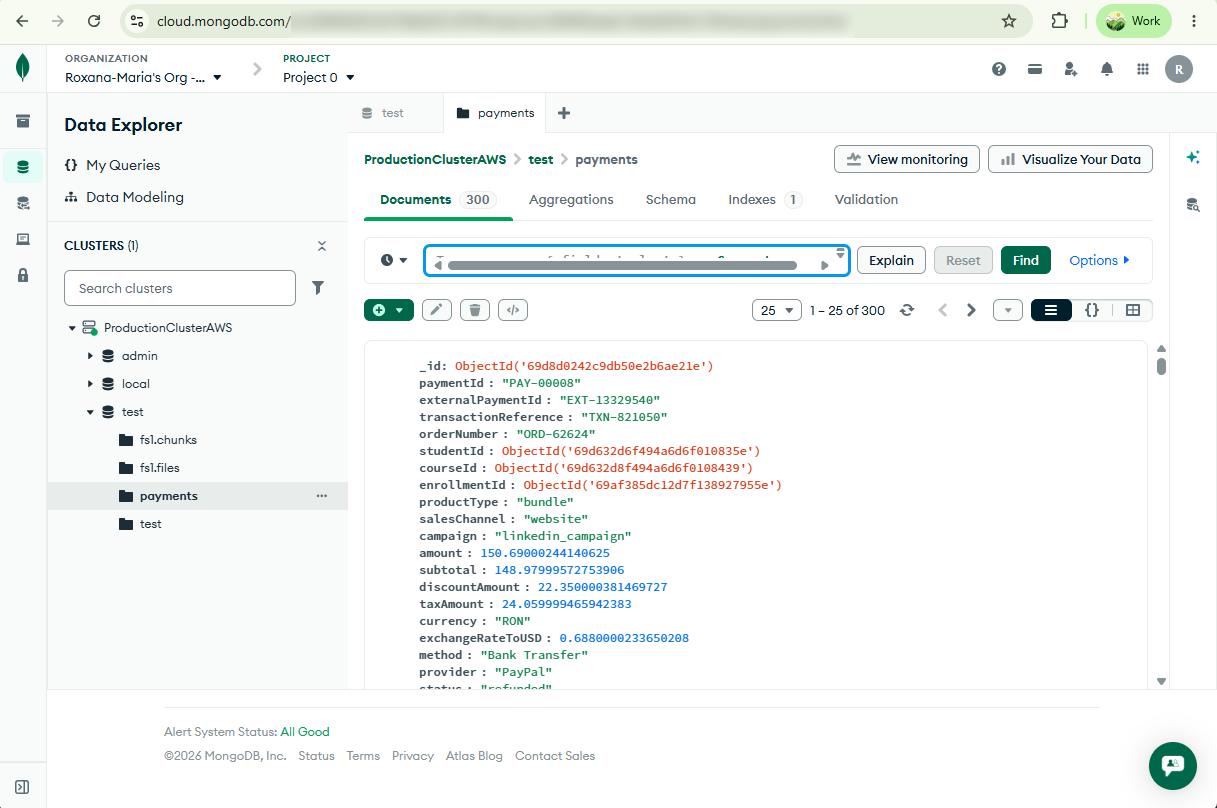Open the query history clock dropdown
Viewport: 1217px width, 808px height.
[x=394, y=260]
